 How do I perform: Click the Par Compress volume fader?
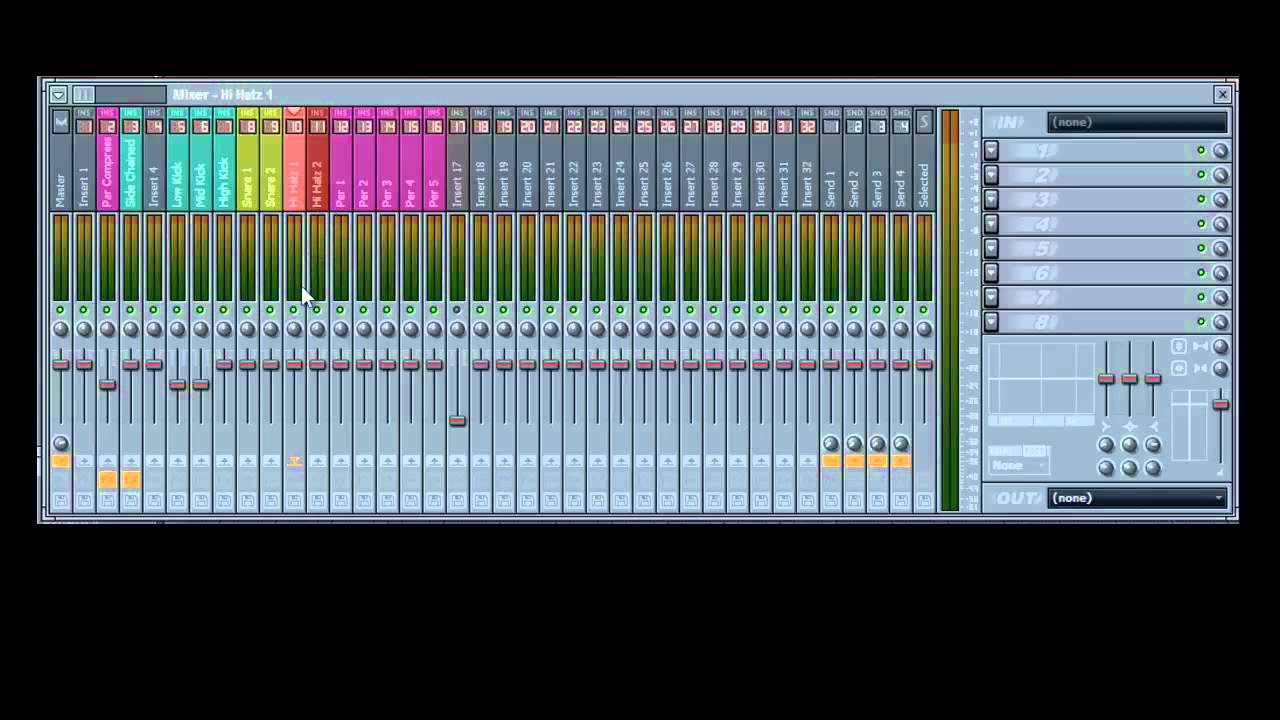(107, 385)
